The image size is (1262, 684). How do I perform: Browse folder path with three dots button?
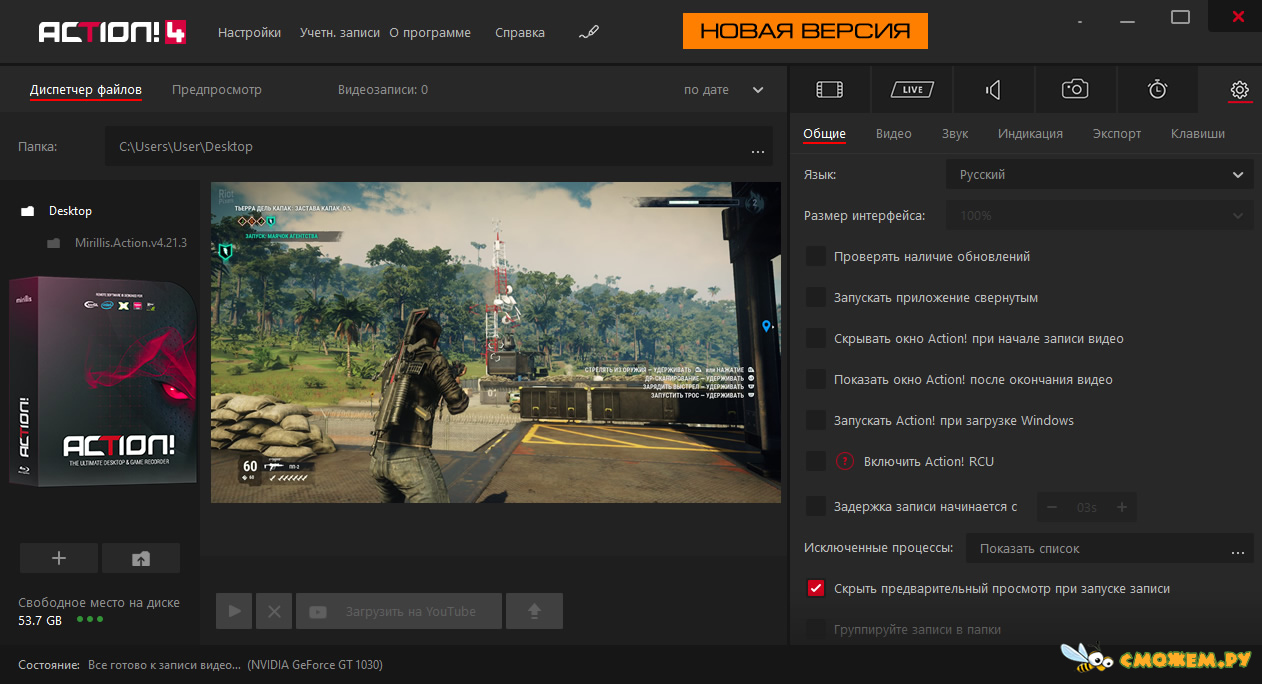pyautogui.click(x=758, y=152)
